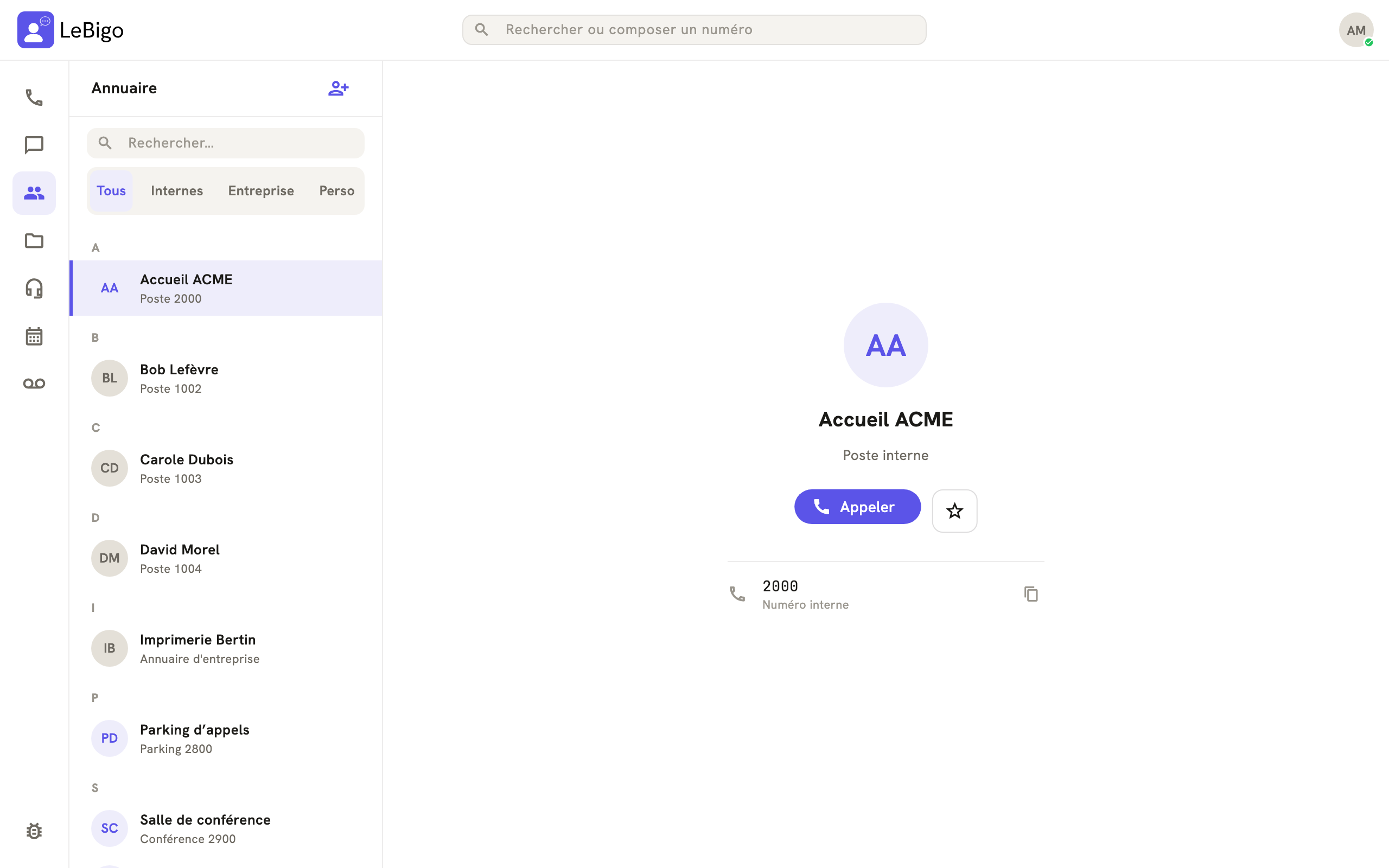Select the David Morel contact

point(226,559)
